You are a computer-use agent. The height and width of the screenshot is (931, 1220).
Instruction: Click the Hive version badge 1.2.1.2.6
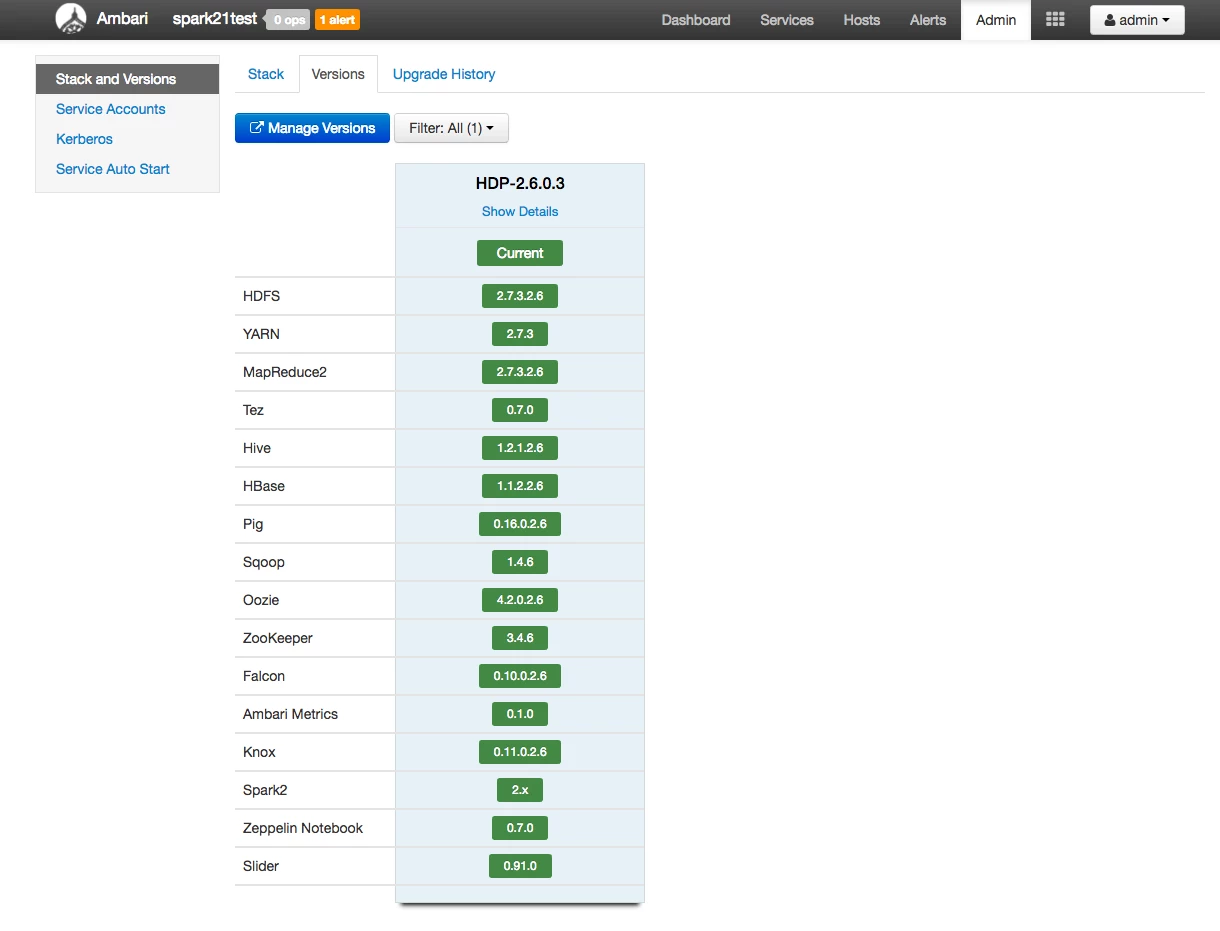[520, 448]
